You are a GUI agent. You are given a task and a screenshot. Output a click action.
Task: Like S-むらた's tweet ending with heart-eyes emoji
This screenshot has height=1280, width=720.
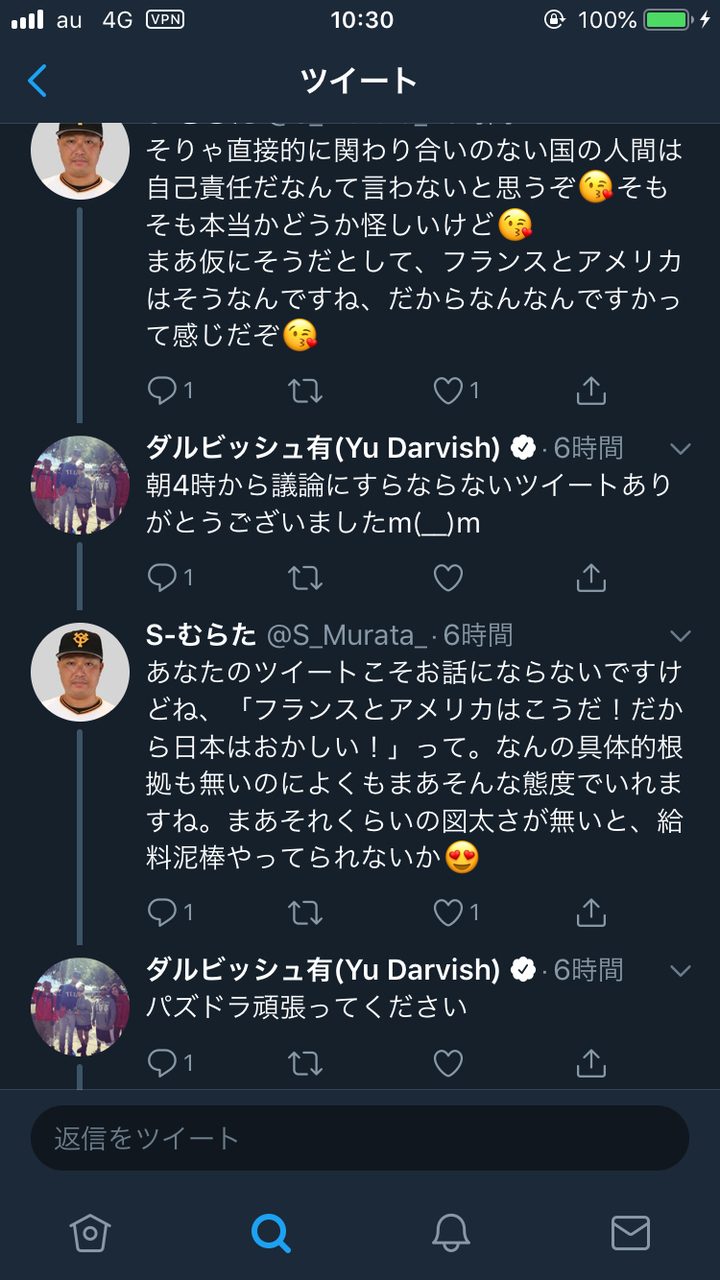point(448,911)
